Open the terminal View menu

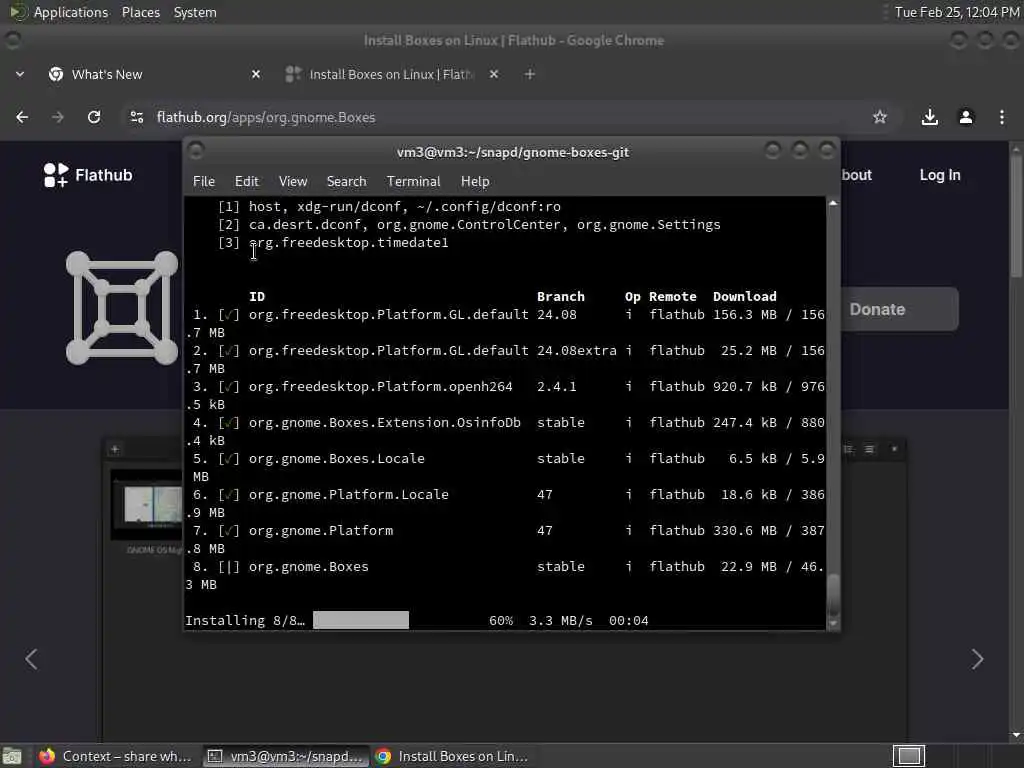pyautogui.click(x=293, y=182)
